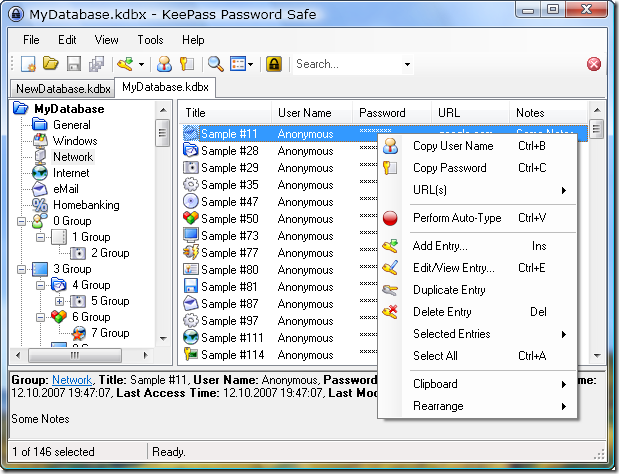This screenshot has height=474, width=619.
Task: Open the Tools menu
Action: click(150, 40)
